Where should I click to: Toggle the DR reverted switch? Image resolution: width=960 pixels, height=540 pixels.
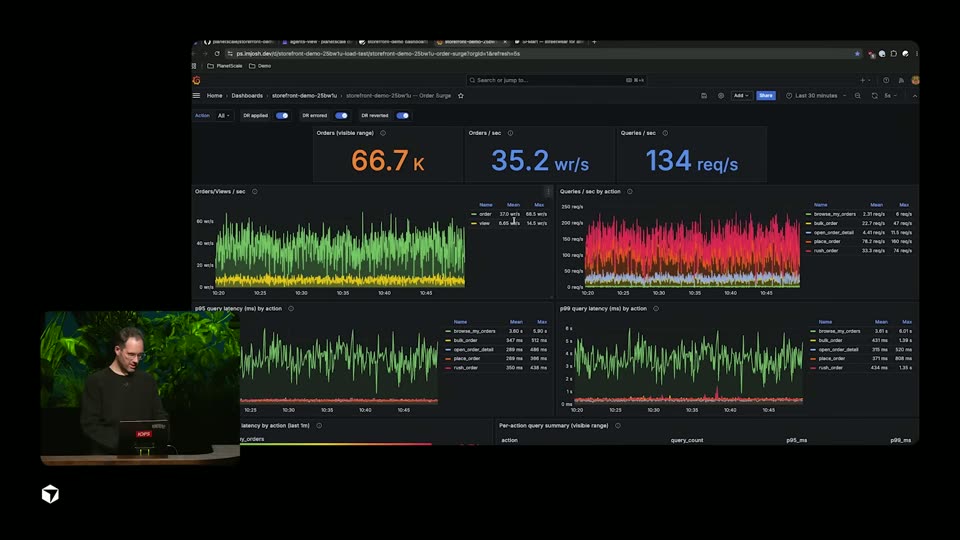coord(402,115)
